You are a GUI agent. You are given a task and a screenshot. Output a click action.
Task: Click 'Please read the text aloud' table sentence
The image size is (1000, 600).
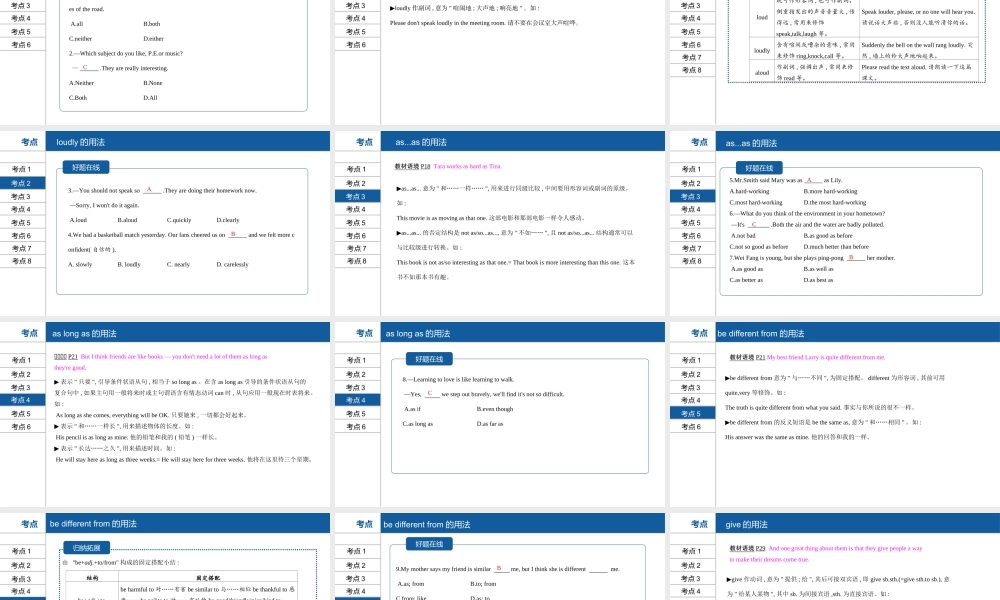[893, 67]
